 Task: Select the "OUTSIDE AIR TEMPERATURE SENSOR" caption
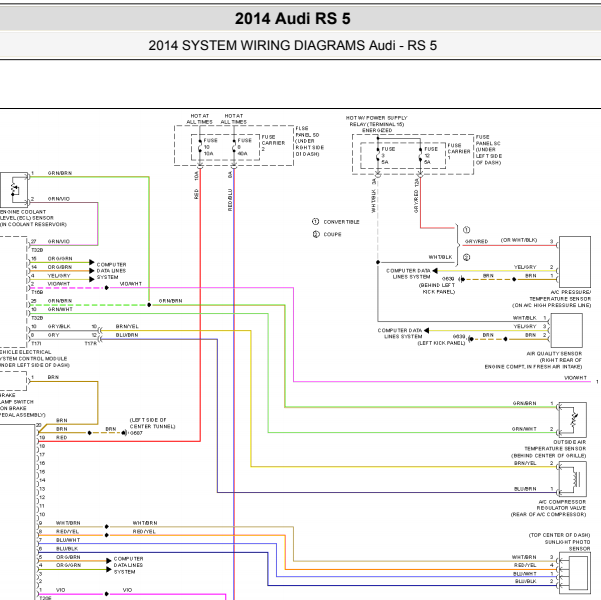[548, 449]
